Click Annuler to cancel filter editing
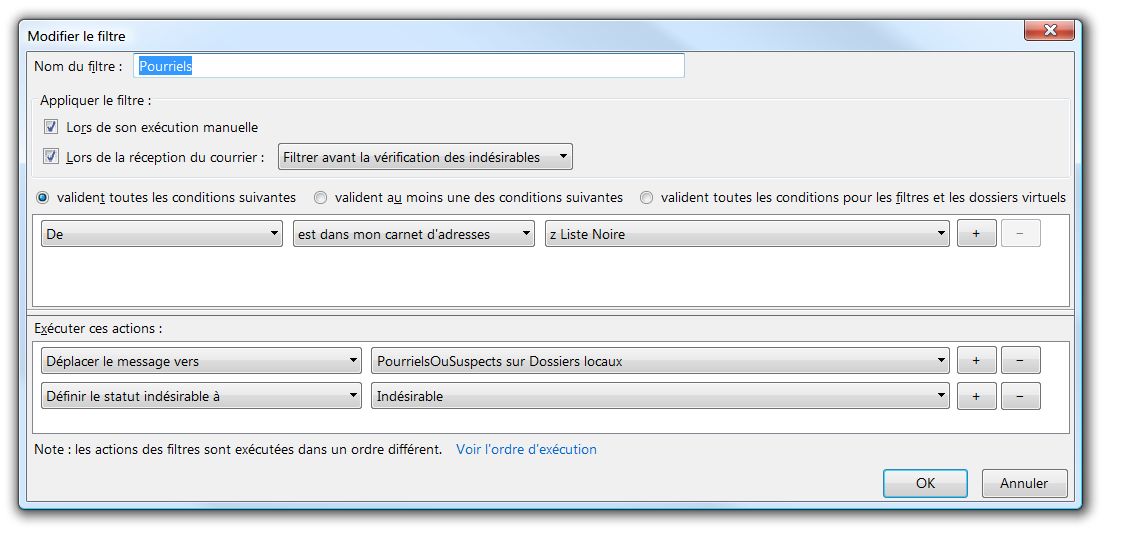This screenshot has width=1121, height=537. coord(1024,483)
